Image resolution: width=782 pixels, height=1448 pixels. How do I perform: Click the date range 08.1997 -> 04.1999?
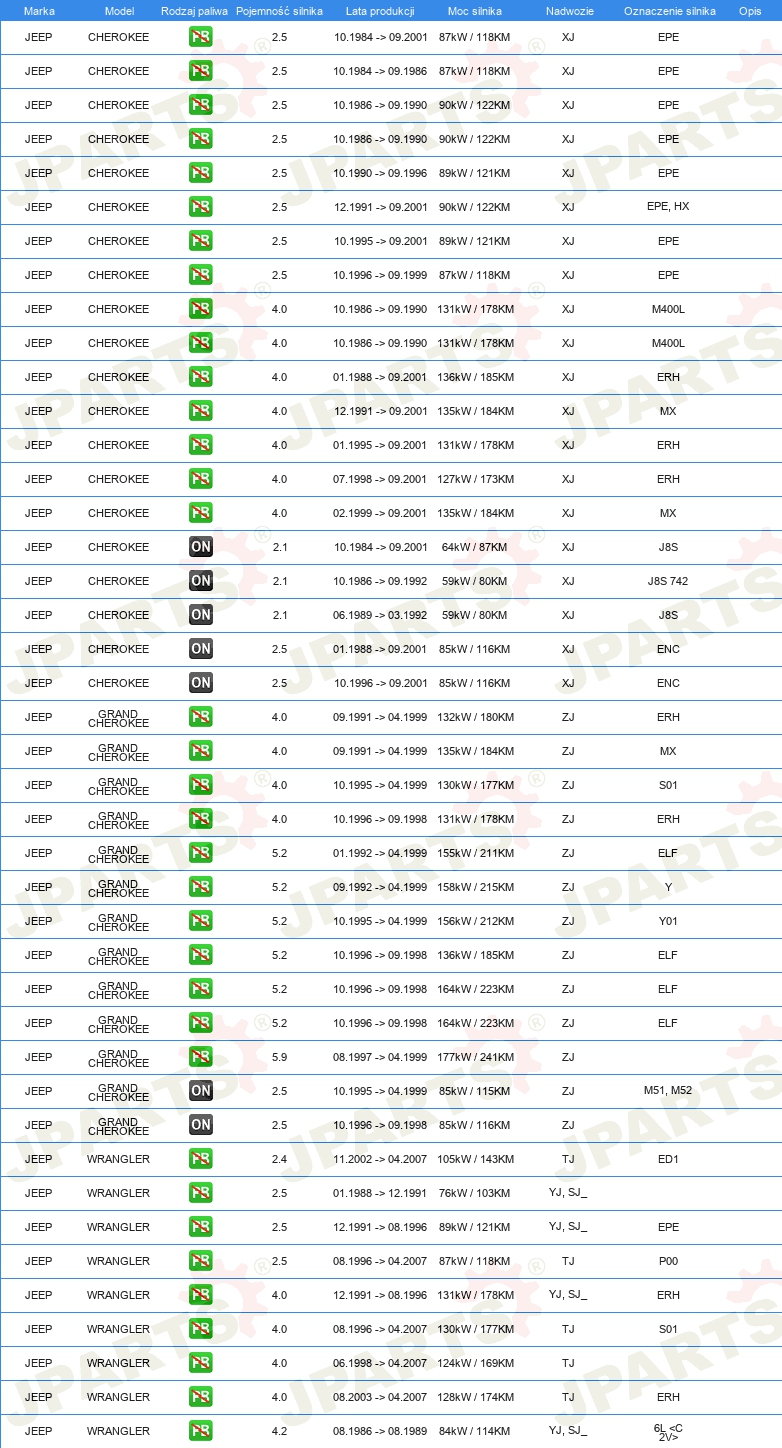[380, 1057]
